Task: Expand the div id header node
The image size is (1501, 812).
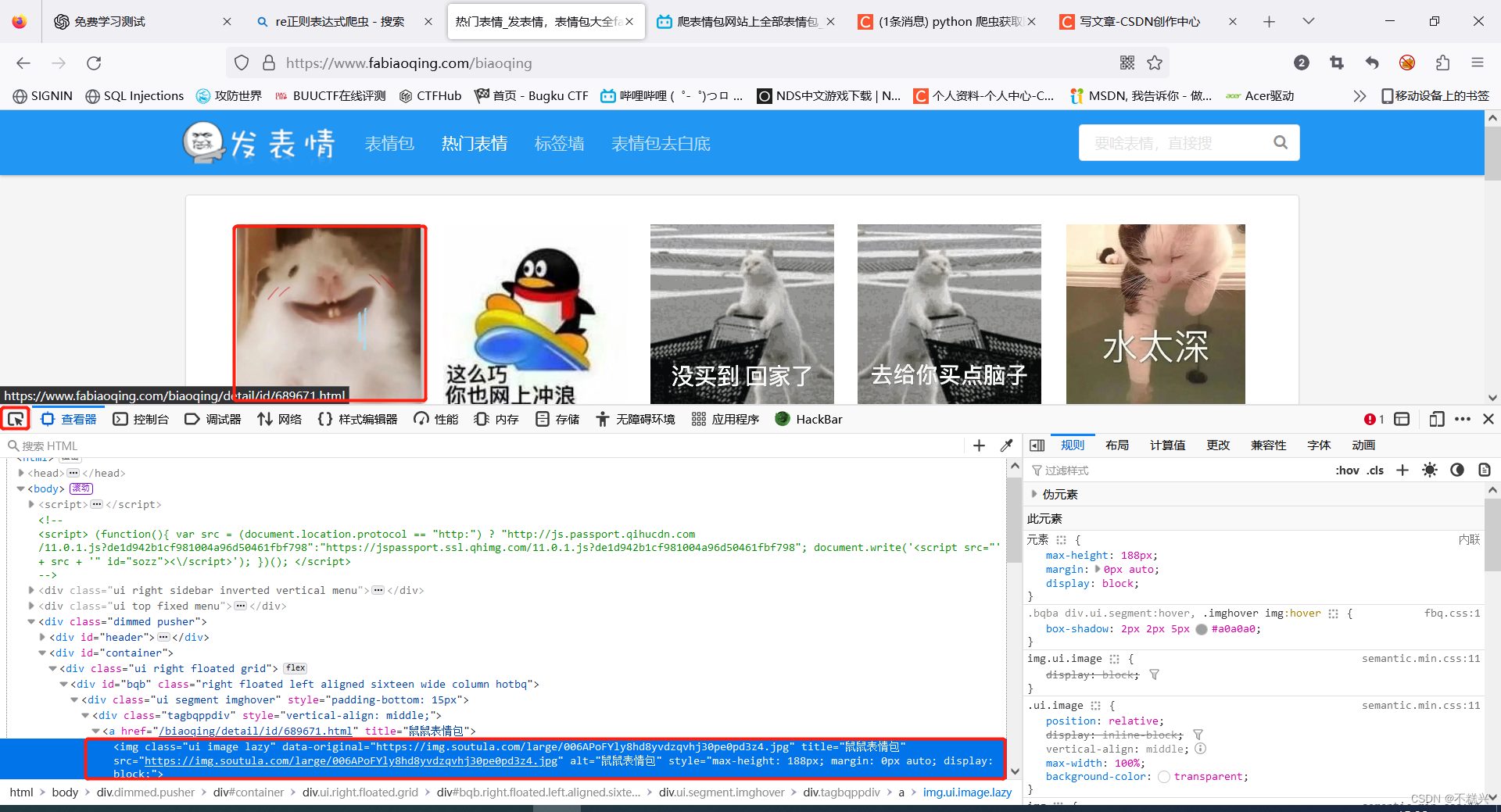Action: (x=42, y=637)
